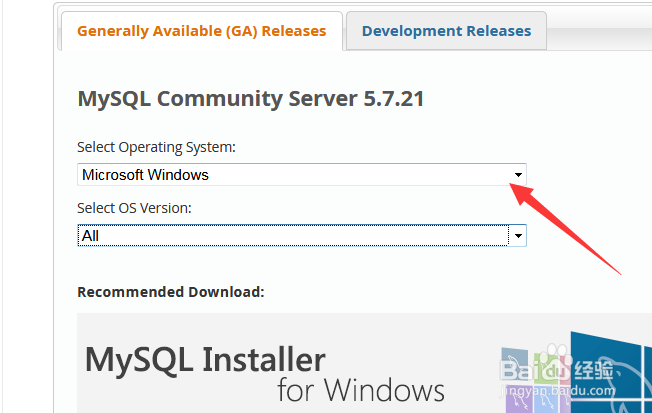Click the 经验 watermark characters
Image resolution: width=652 pixels, height=413 pixels.
593,368
